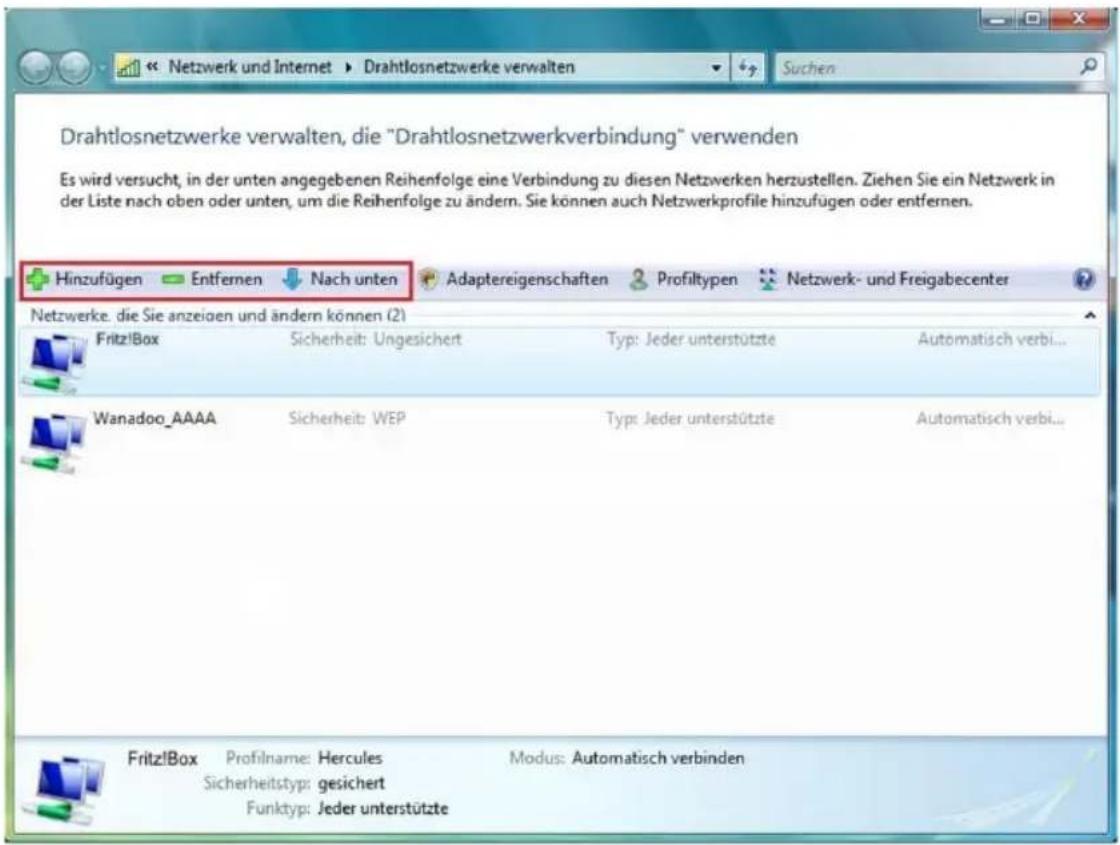Click the green plus Hinzufügen icon
The height and width of the screenshot is (845, 1120).
coord(37,279)
